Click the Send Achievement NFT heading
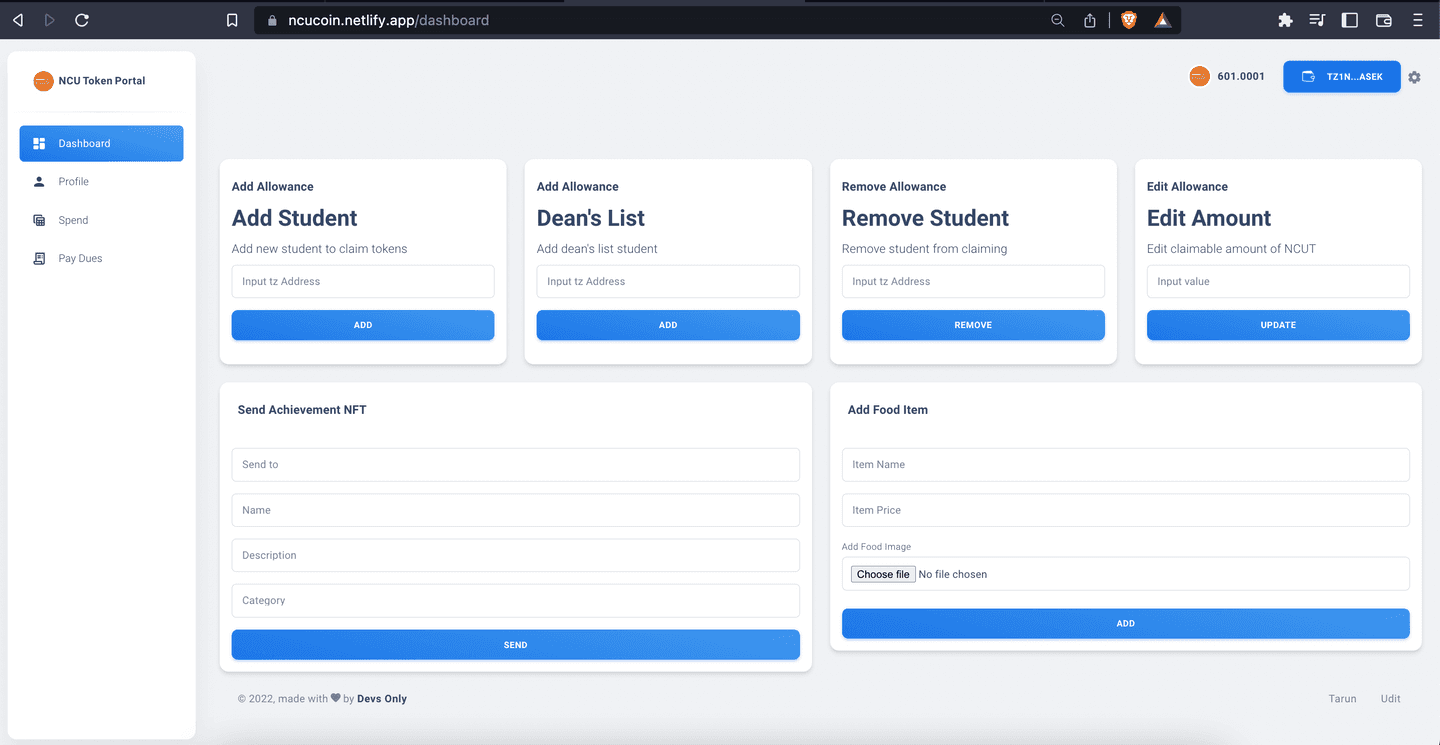 click(302, 410)
